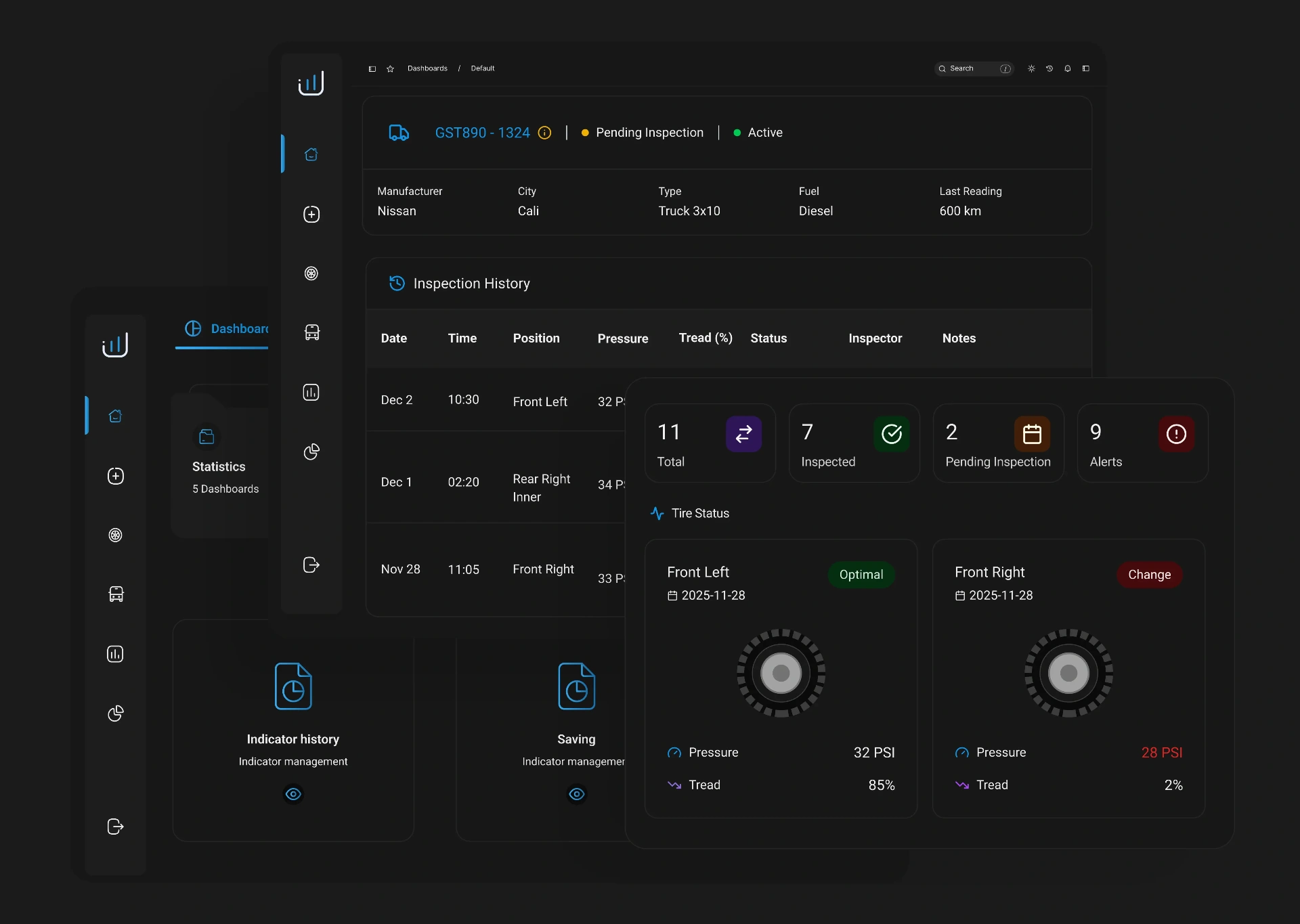Star this dashboard as favorite
1300x924 pixels.
coord(390,68)
